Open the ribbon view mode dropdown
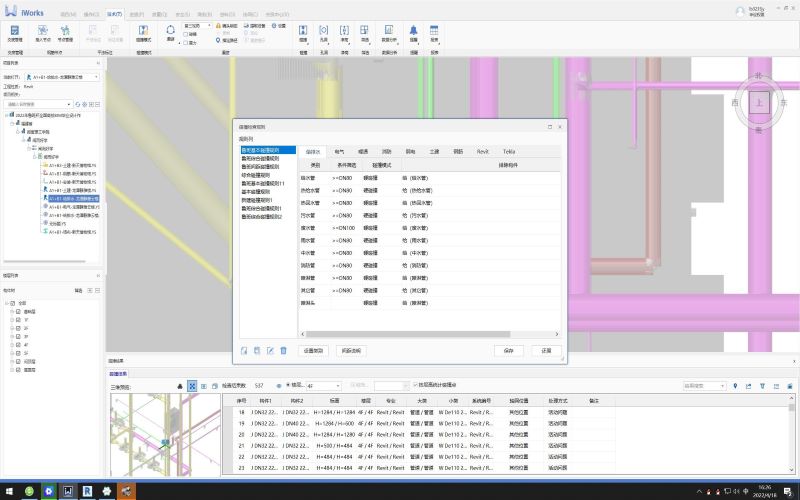800x500 pixels. tap(197, 26)
